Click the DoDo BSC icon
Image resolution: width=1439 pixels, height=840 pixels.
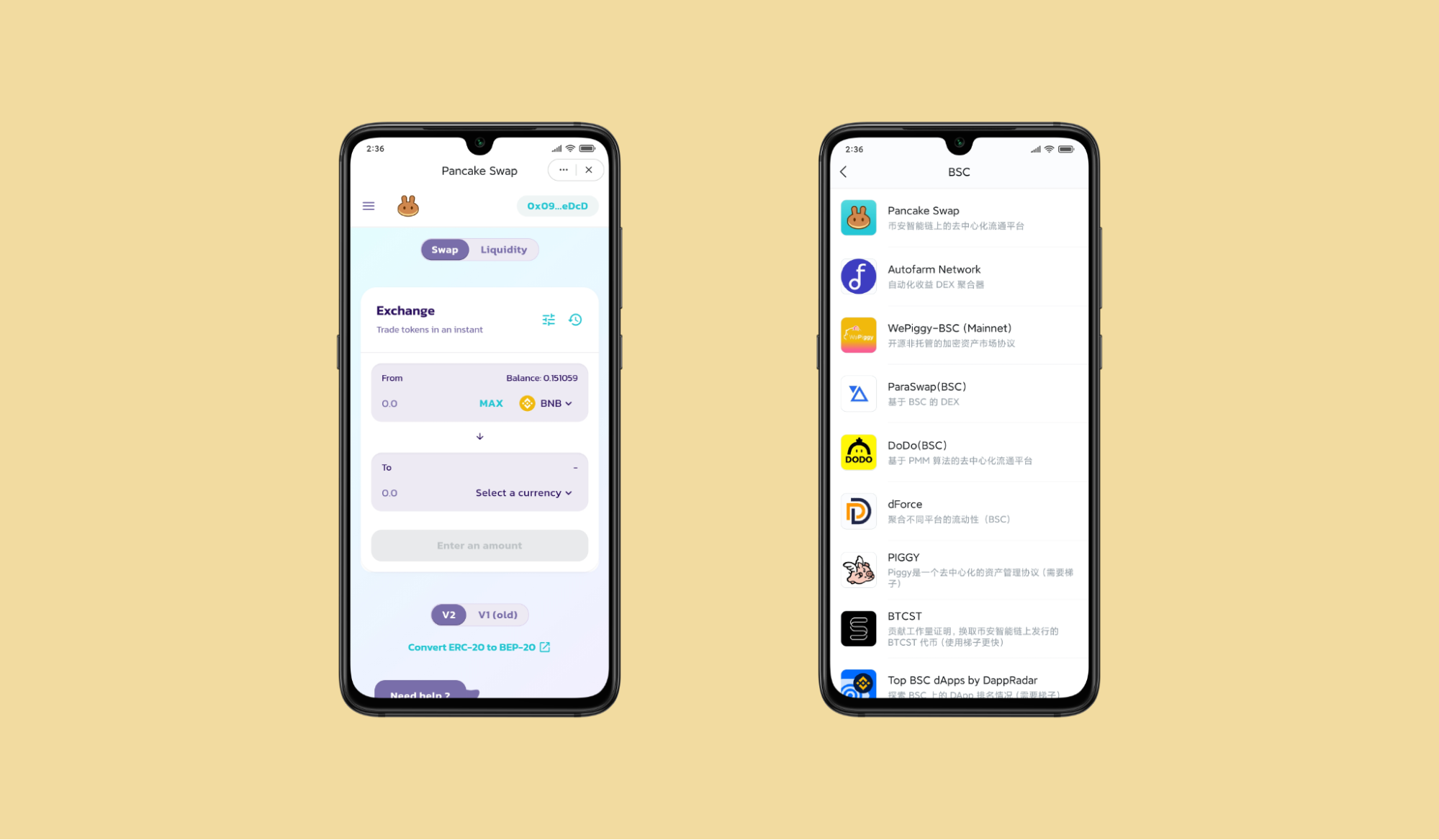[x=857, y=452]
